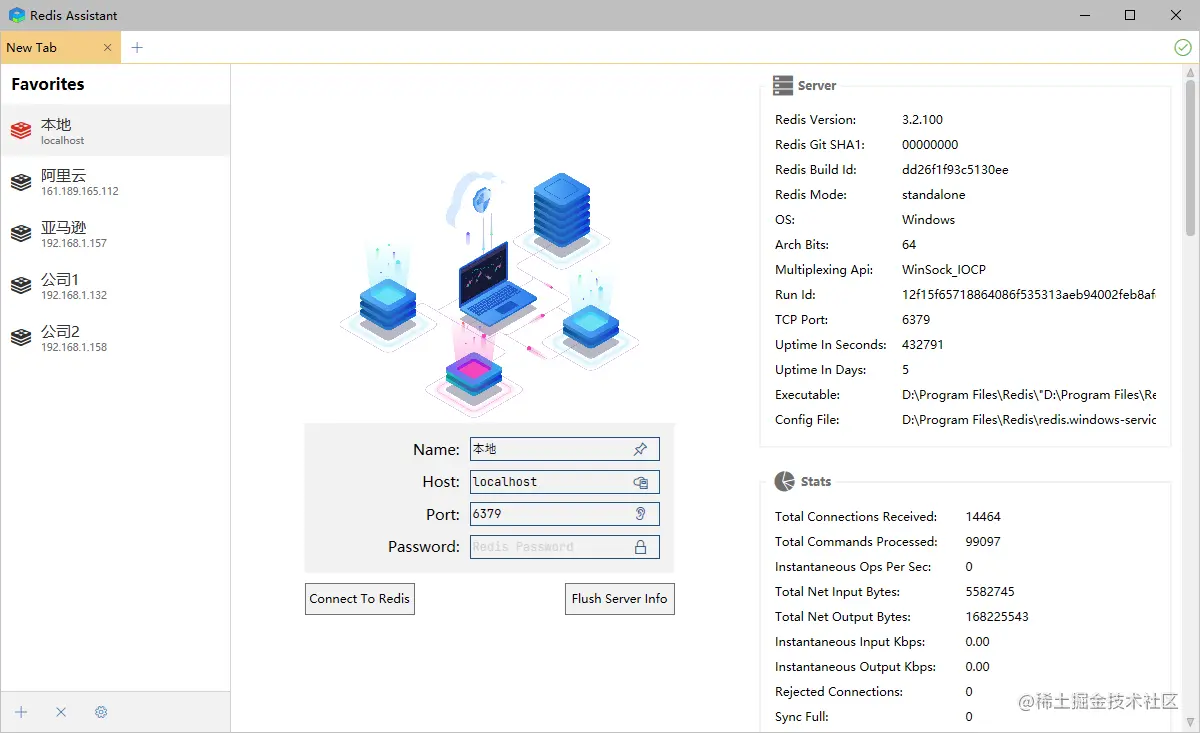Select the 公司2 favorite connection
This screenshot has width=1200, height=733.
point(115,338)
